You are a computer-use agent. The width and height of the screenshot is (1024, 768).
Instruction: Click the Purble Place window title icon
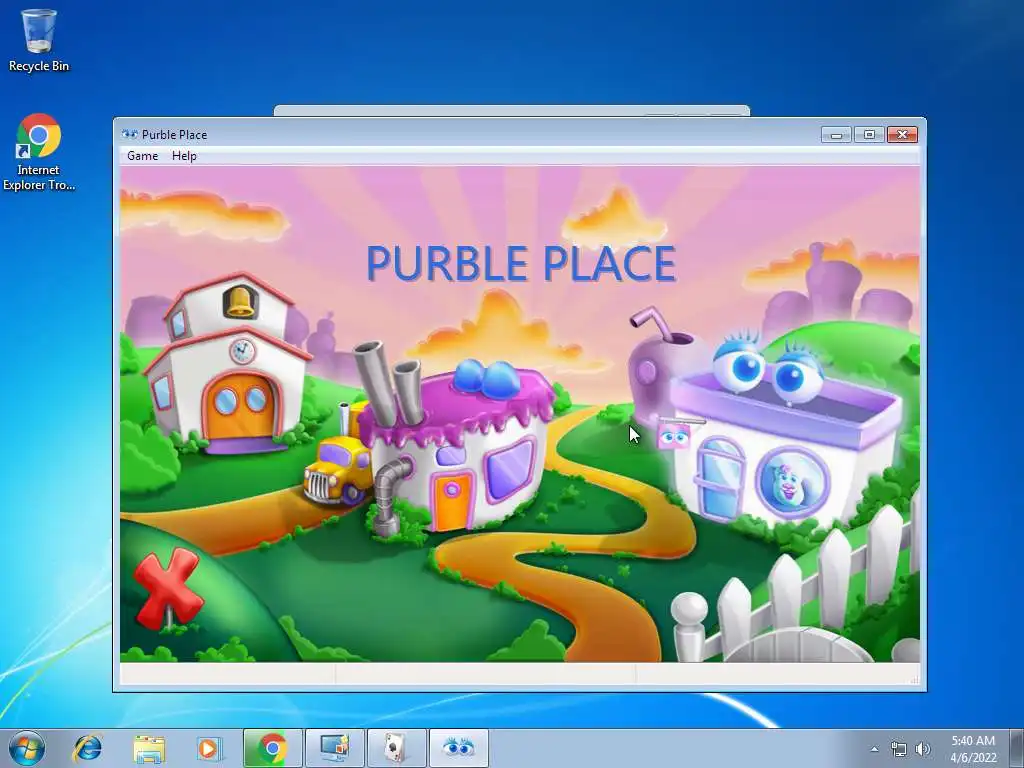pyautogui.click(x=130, y=135)
